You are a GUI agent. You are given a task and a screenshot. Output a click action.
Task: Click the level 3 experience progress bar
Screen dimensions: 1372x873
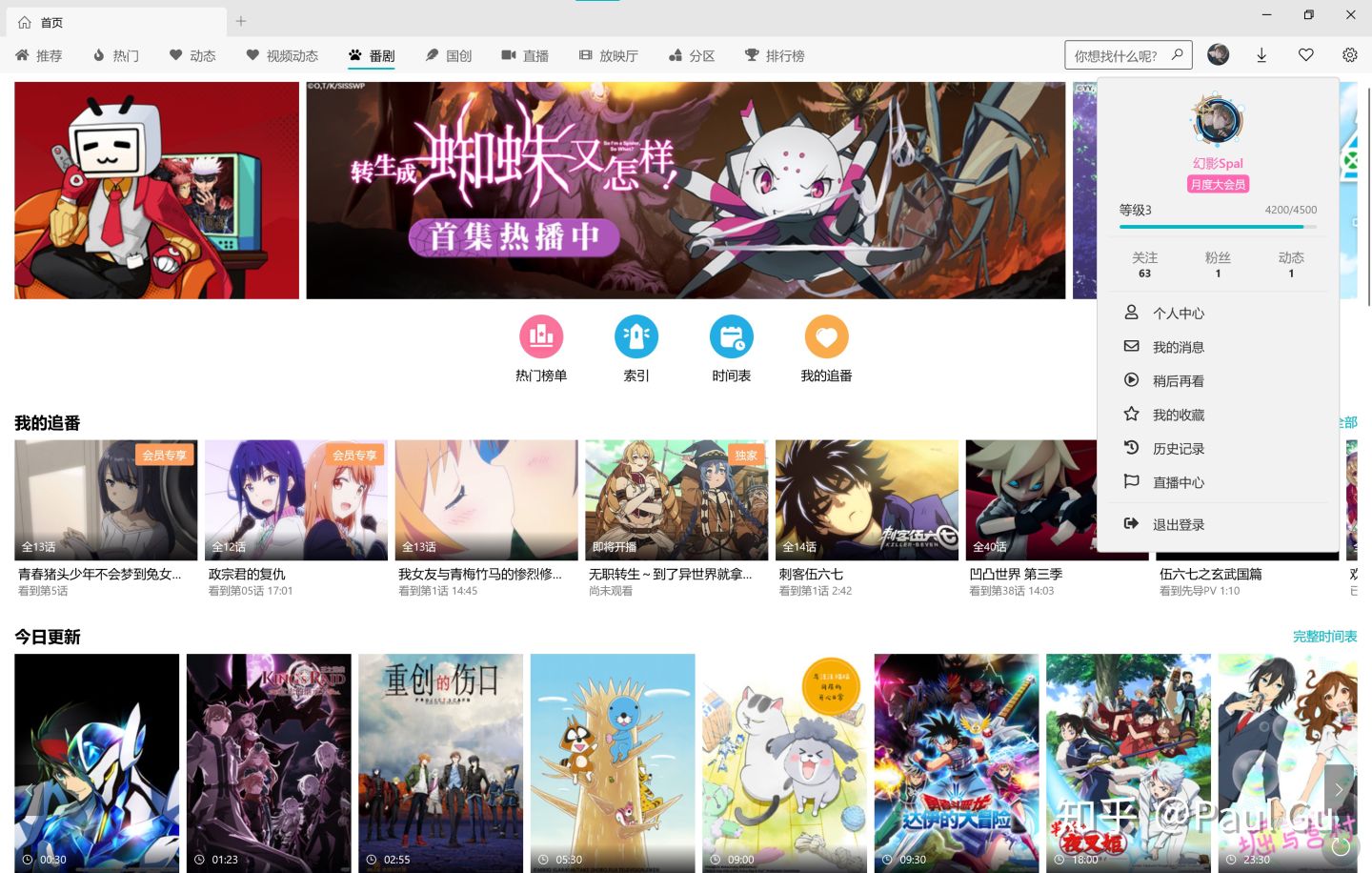pyautogui.click(x=1218, y=227)
